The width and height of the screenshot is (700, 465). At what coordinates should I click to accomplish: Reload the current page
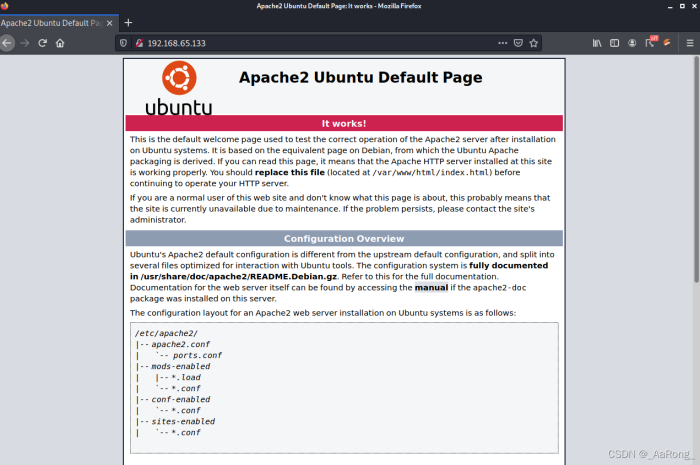click(x=42, y=43)
